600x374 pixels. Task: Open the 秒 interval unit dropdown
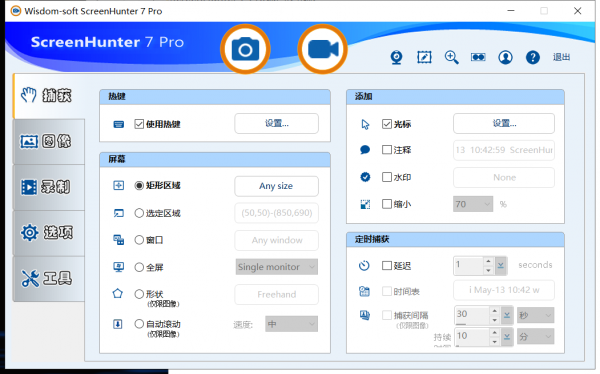(x=536, y=315)
